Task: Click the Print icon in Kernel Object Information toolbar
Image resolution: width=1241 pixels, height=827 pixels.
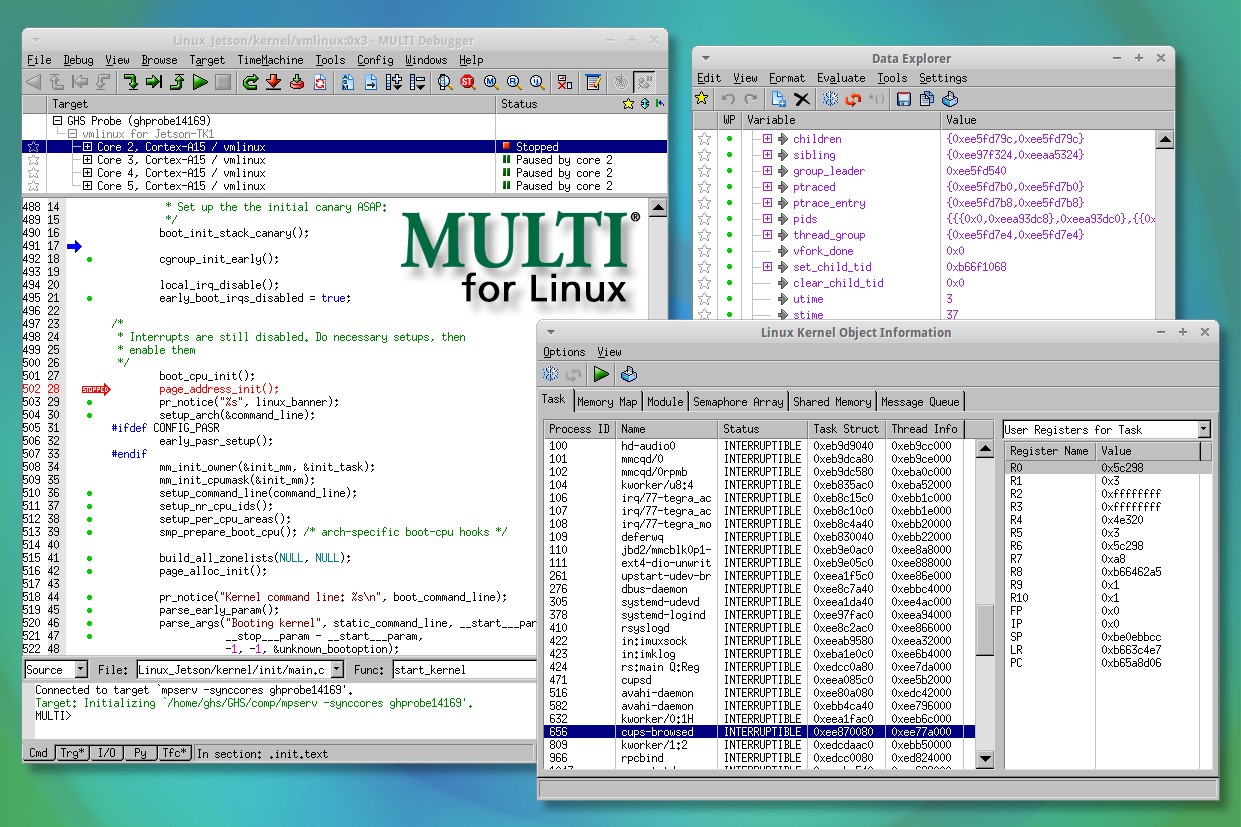Action: point(628,375)
